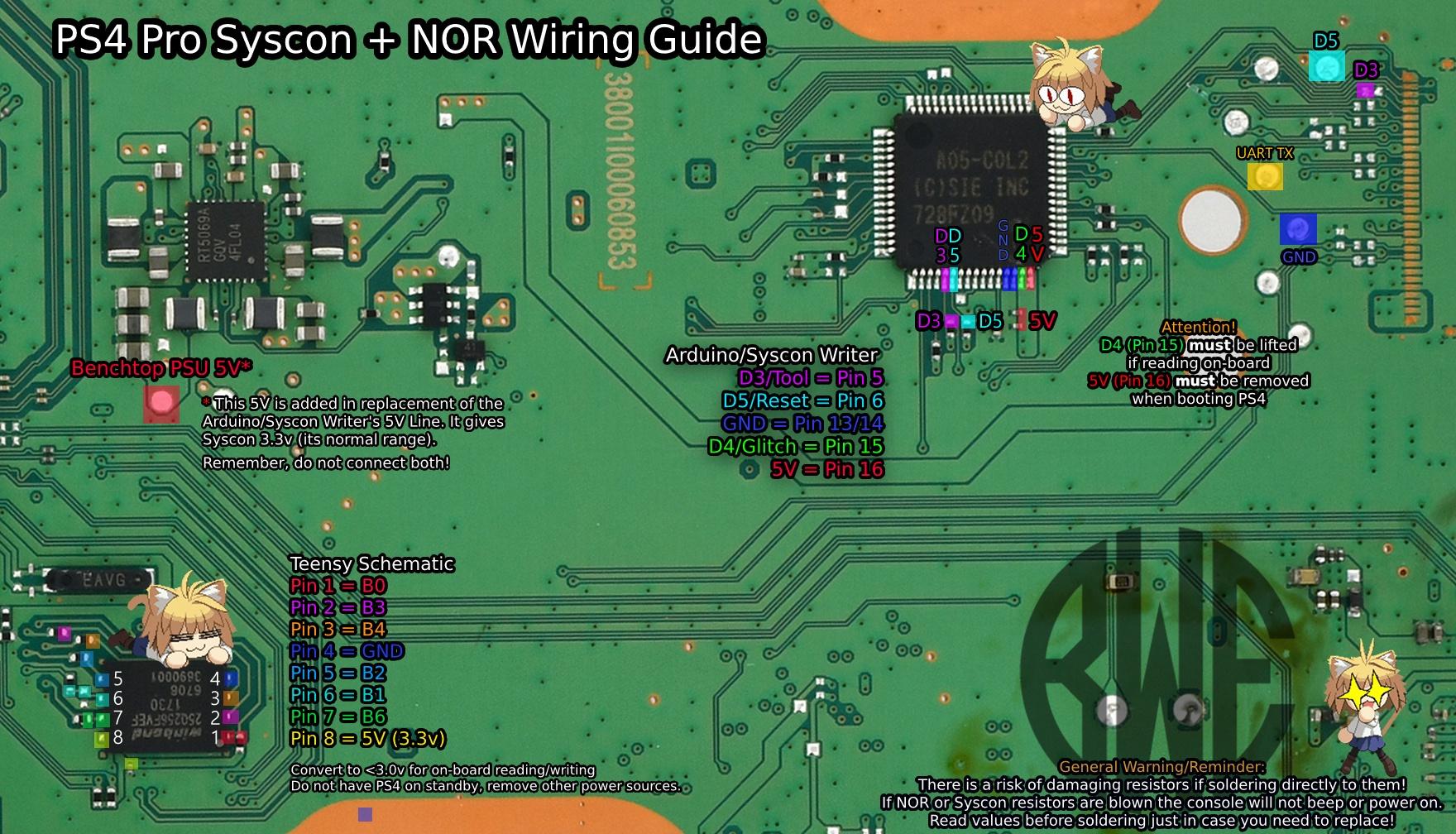
Task: Select the 'Pin 2 = B3' line
Action: pos(338,607)
